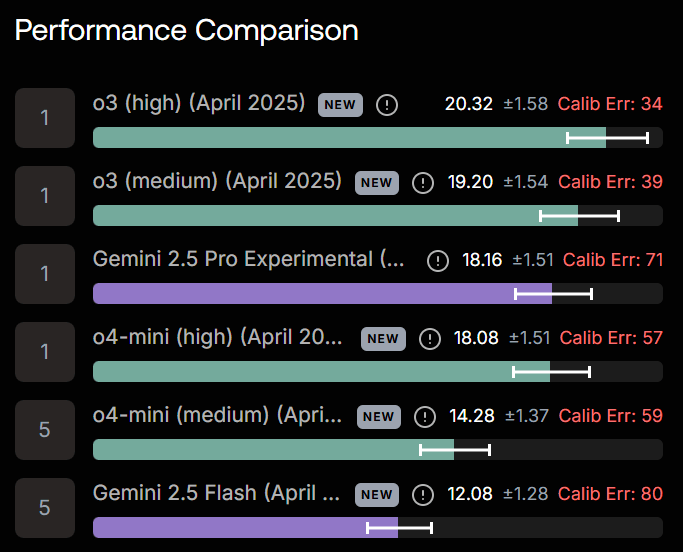
Task: Click info icon for o4-mini (high)
Action: [x=430, y=339]
